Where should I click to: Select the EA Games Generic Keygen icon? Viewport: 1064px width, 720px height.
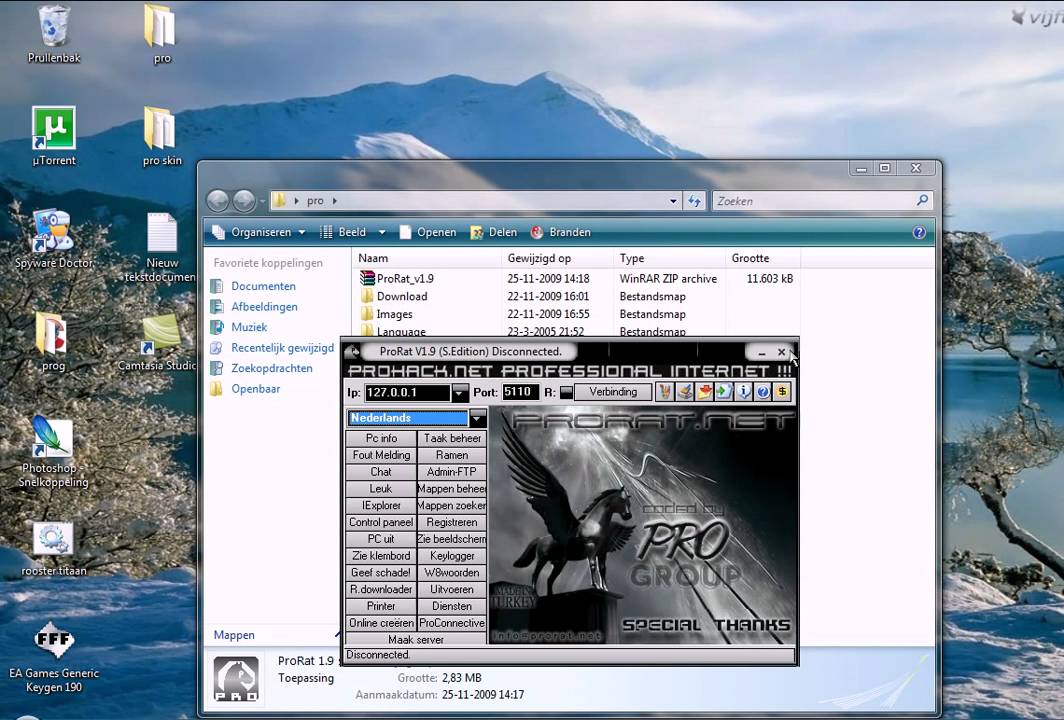tap(54, 657)
